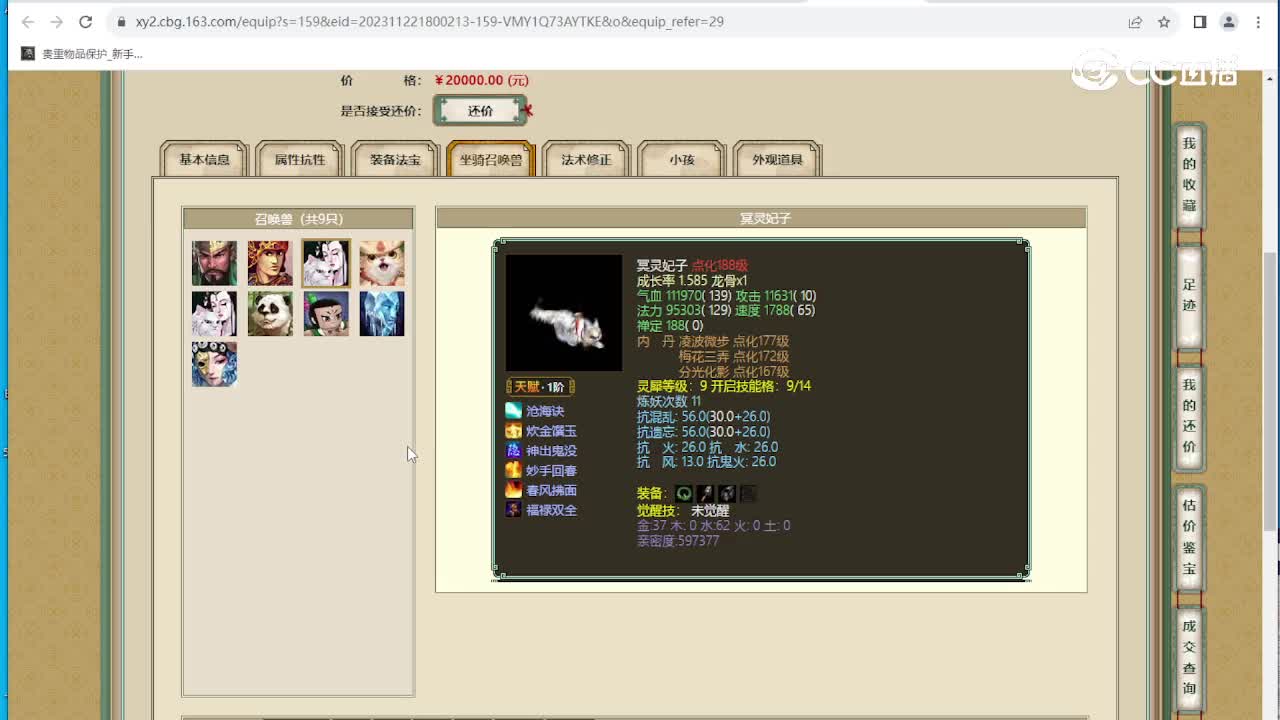The image size is (1280, 720).
Task: Click the site lock icon before the URL
Action: (x=120, y=22)
